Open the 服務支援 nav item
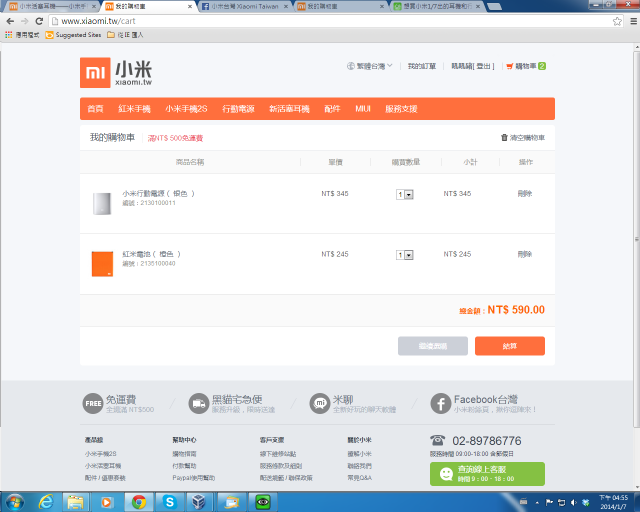Image resolution: width=640 pixels, height=512 pixels. (x=401, y=109)
